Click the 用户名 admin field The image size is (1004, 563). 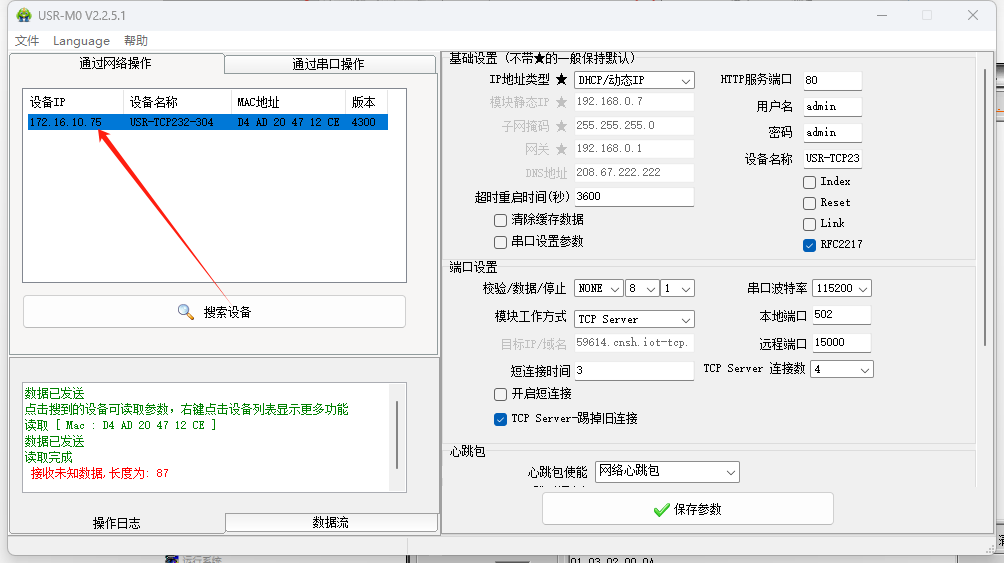point(832,107)
